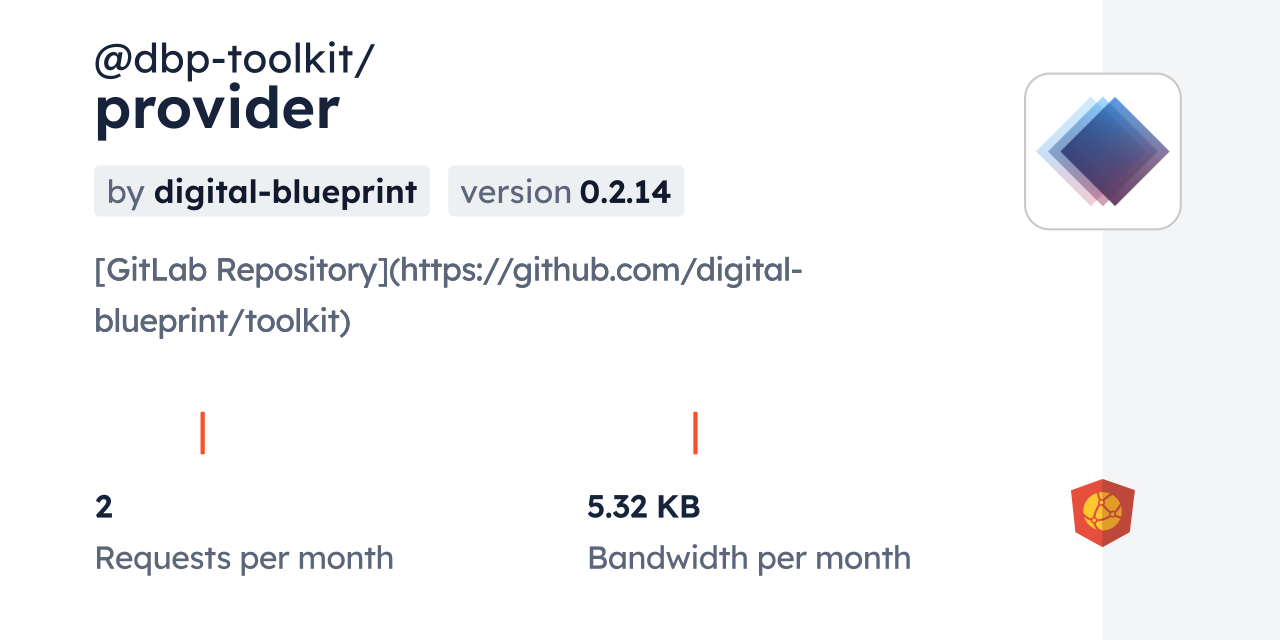Select the @dbp-toolkit/ scope text

pos(234,60)
